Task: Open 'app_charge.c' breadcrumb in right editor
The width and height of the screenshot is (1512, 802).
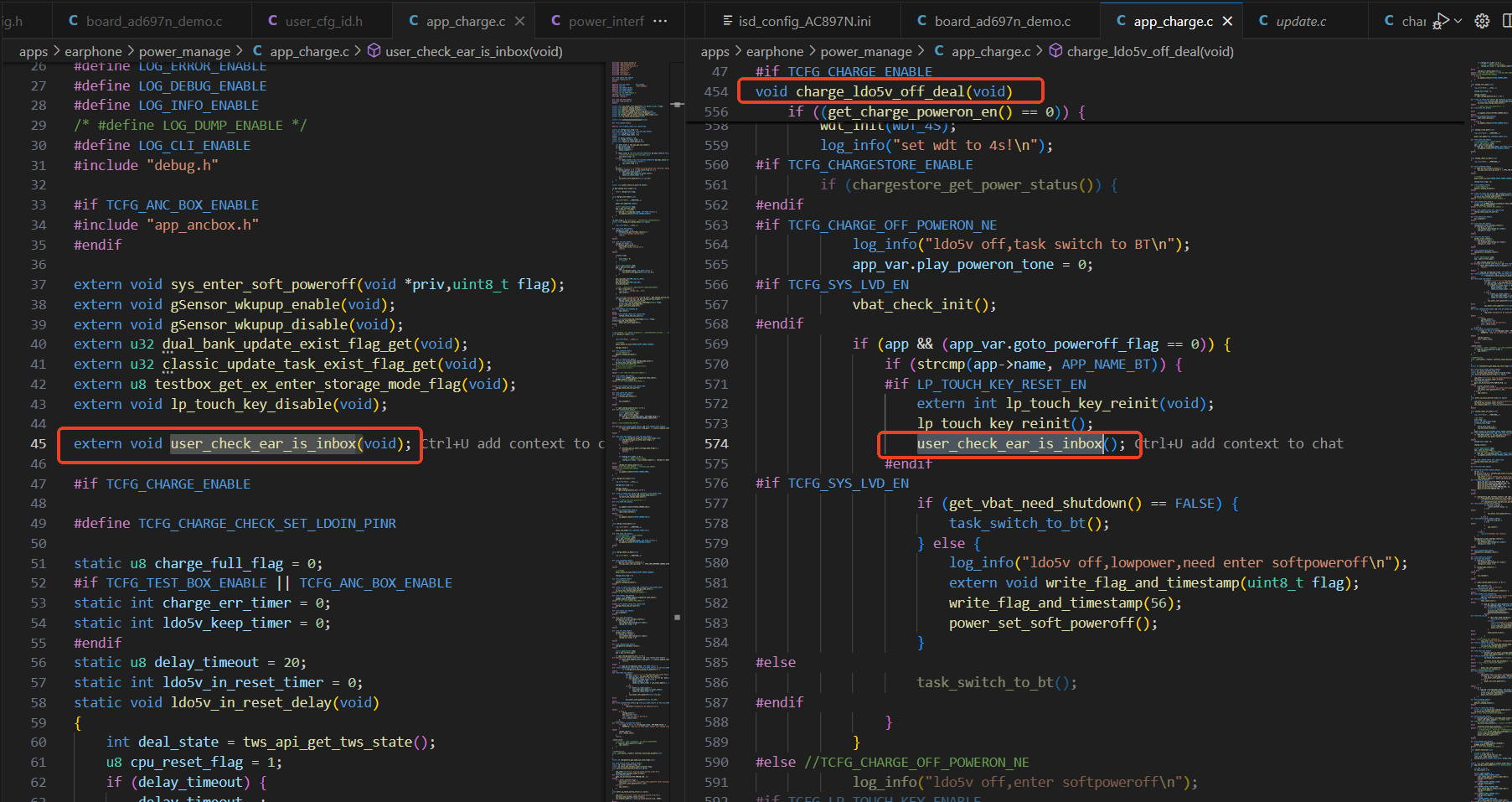Action: point(991,51)
